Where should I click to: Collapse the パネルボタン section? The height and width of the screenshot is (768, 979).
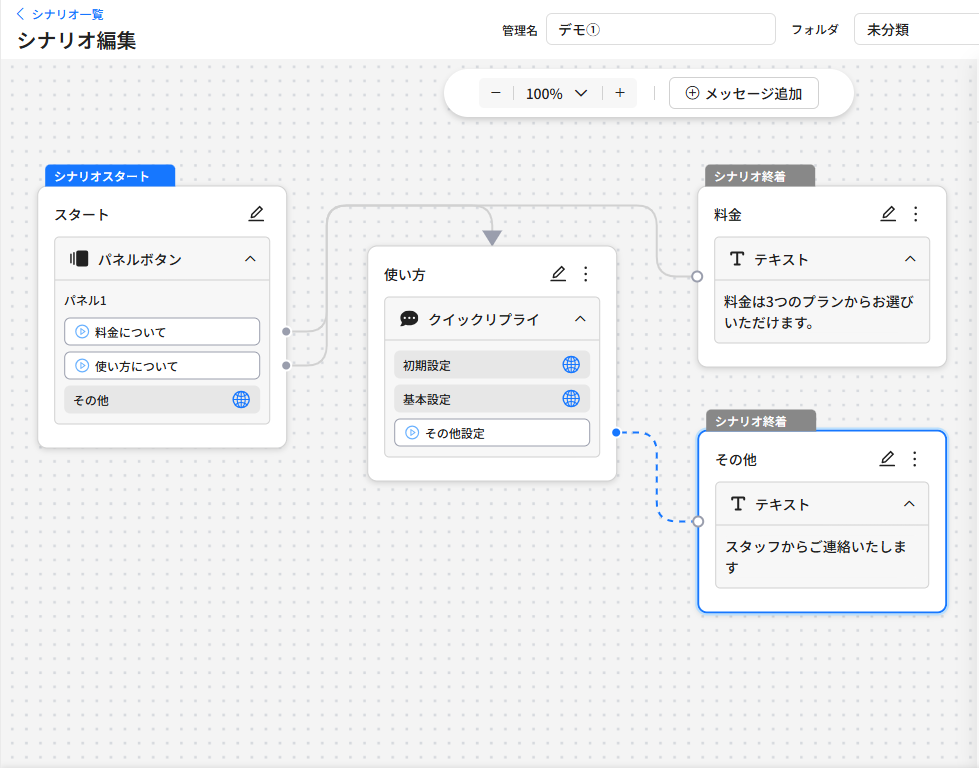click(250, 259)
